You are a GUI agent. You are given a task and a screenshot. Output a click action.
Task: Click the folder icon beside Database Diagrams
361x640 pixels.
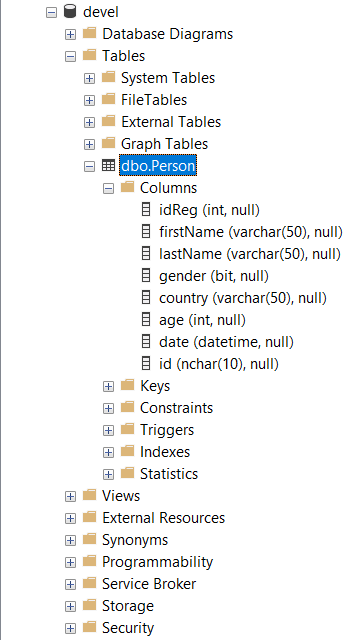[x=89, y=33]
